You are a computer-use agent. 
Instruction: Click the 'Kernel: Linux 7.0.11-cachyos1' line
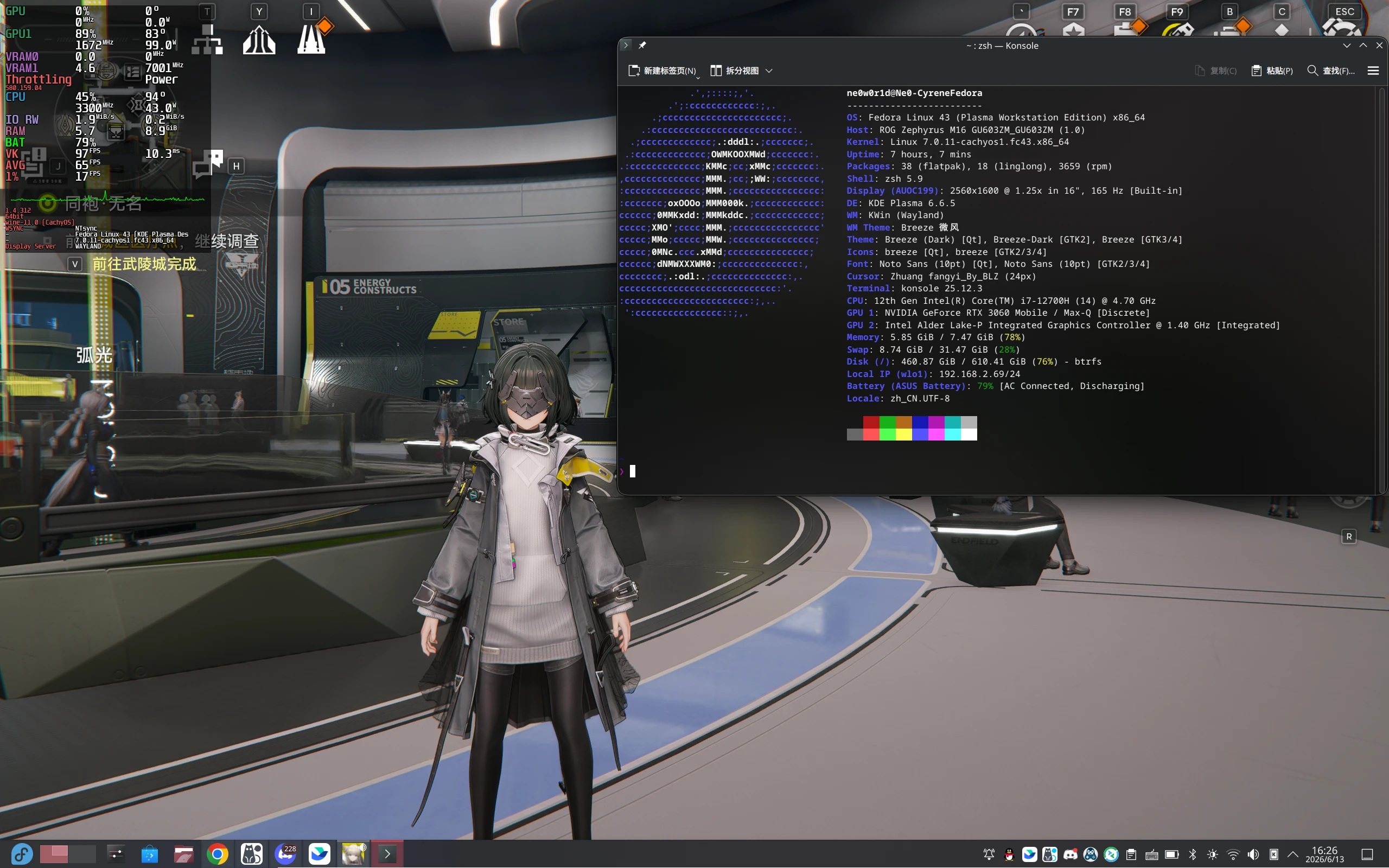958,142
